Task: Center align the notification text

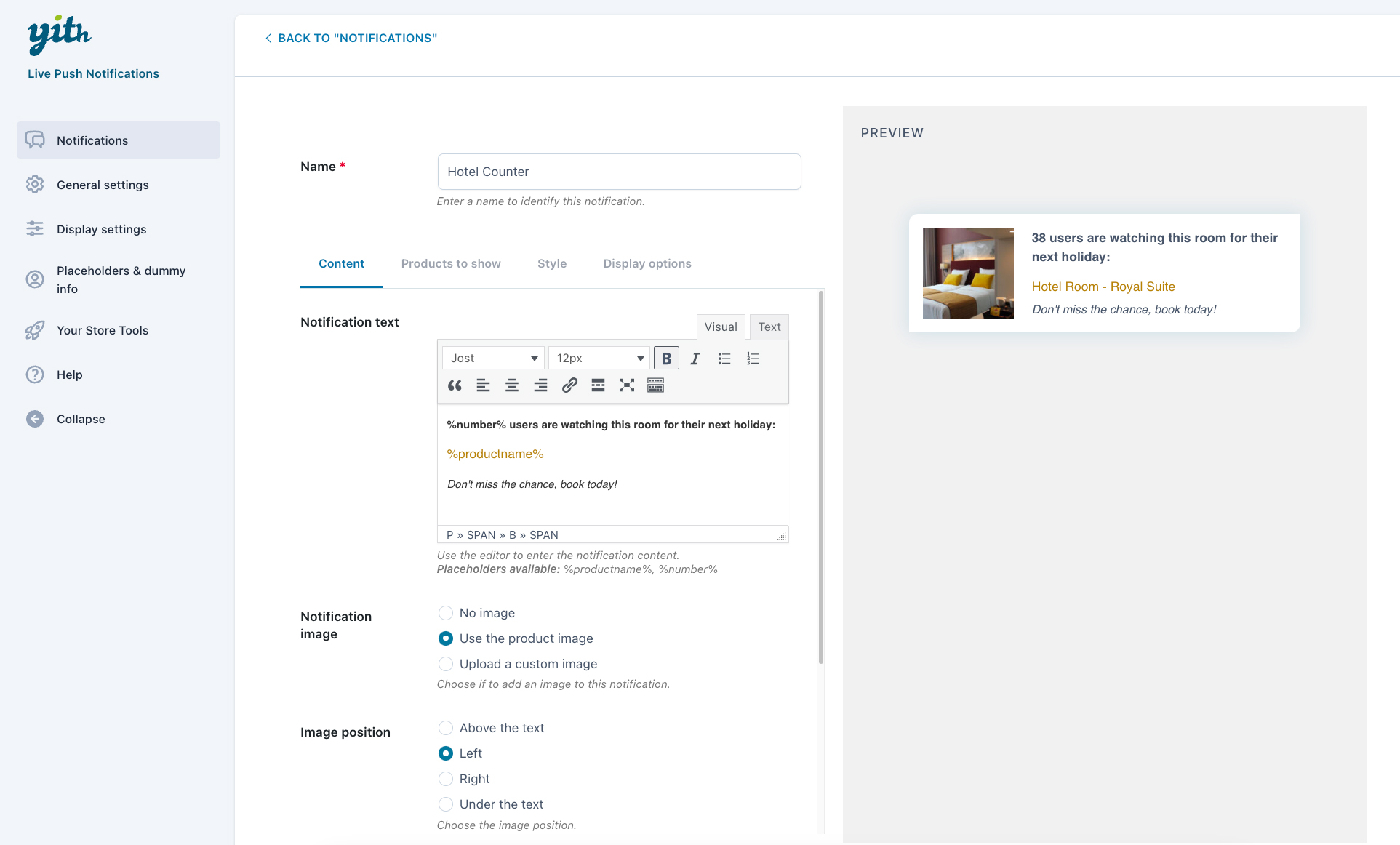Action: (512, 385)
